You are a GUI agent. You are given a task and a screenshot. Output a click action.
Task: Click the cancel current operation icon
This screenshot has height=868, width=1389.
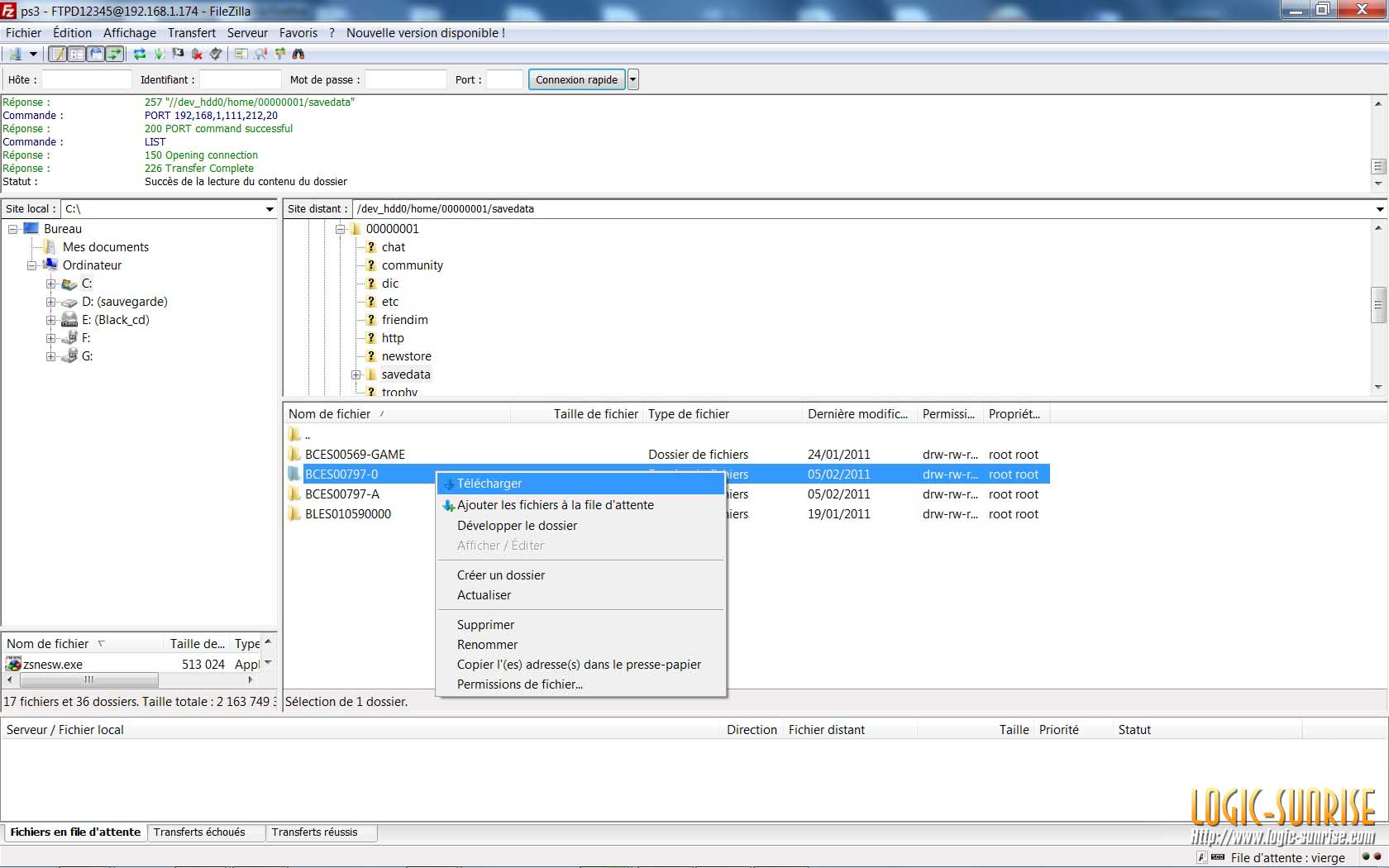coord(178,54)
